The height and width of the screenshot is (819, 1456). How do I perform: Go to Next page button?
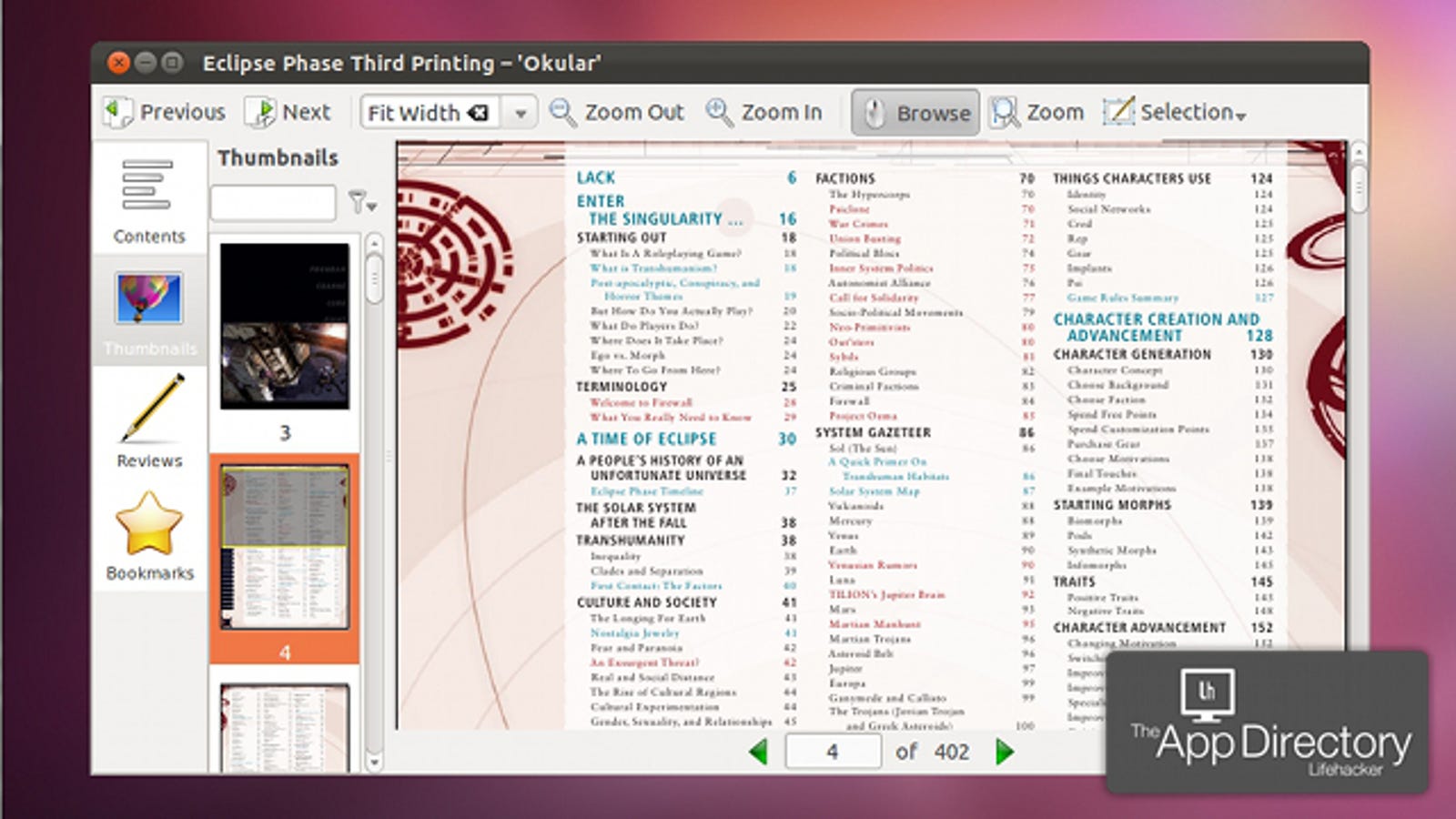pyautogui.click(x=288, y=112)
